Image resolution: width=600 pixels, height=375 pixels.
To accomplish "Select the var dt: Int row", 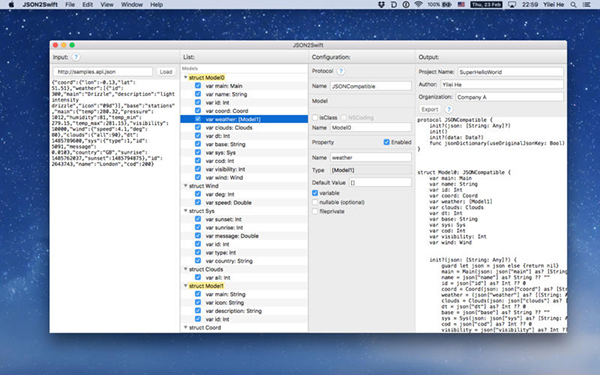I will (244, 136).
